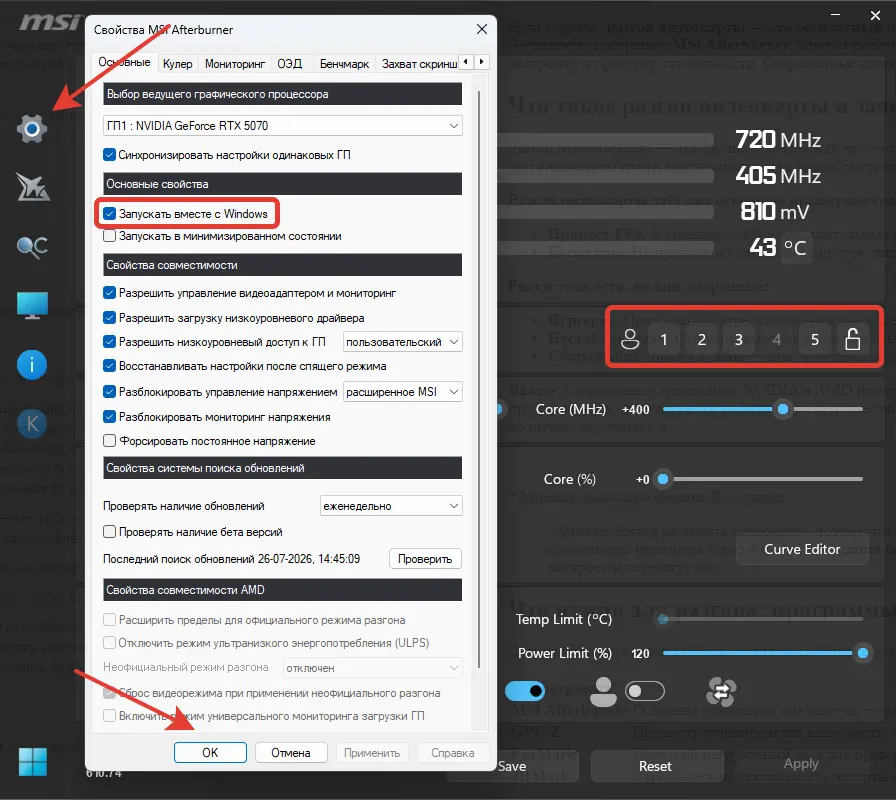Click OK button in properties dialog

210,753
